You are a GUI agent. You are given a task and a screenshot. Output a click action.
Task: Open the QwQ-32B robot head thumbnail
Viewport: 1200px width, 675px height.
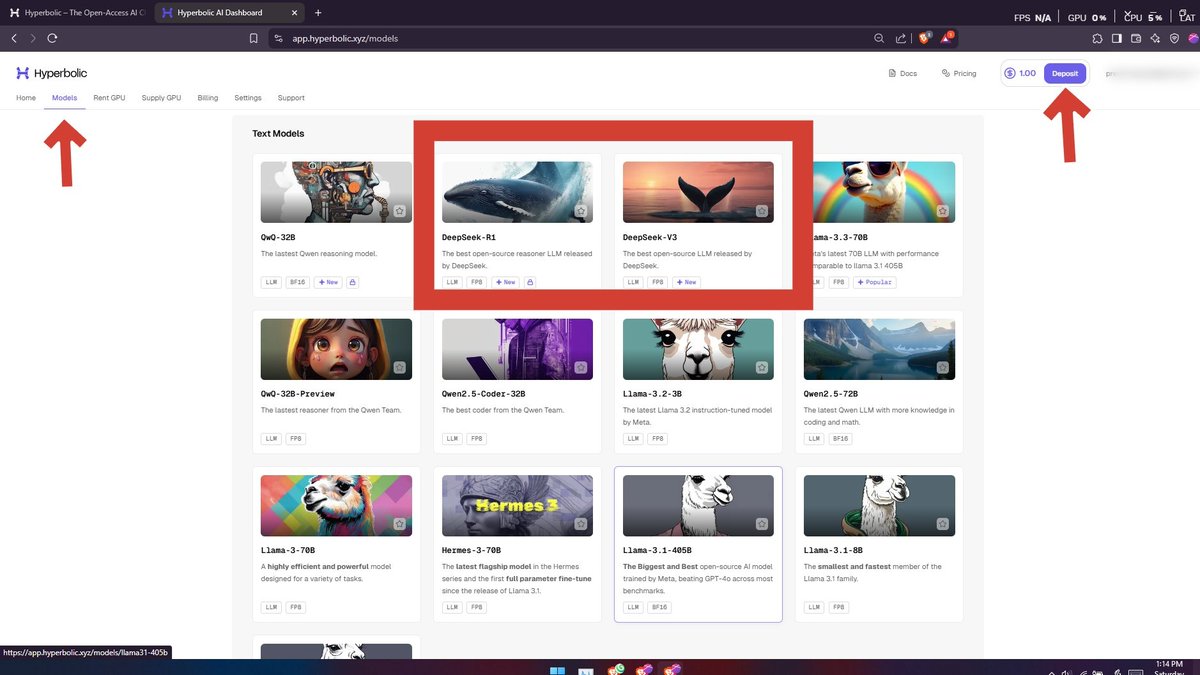[x=336, y=192]
